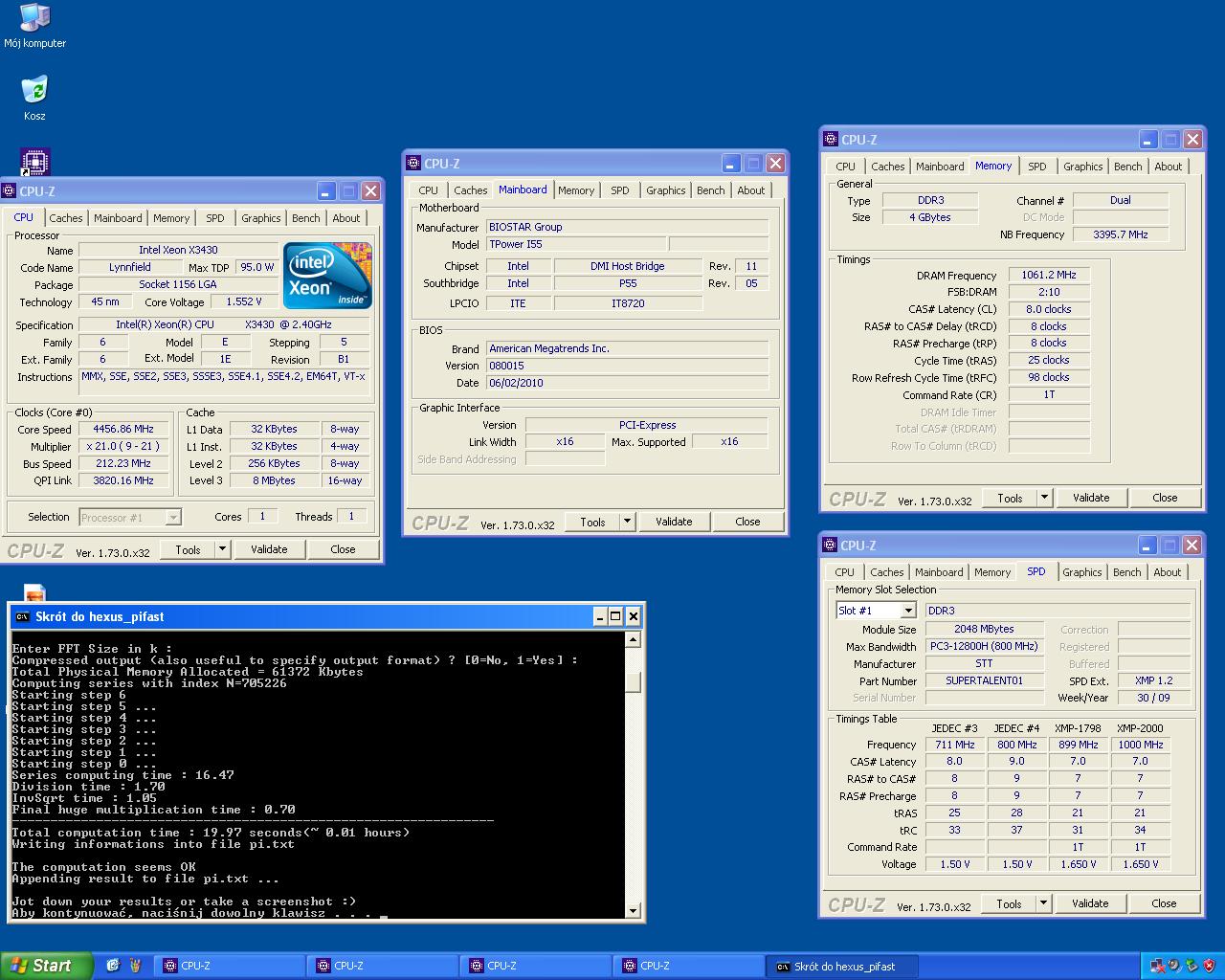Click the Max Bandwidth value PC3-12800H
Viewport: 1225px width, 980px height.
click(x=984, y=646)
